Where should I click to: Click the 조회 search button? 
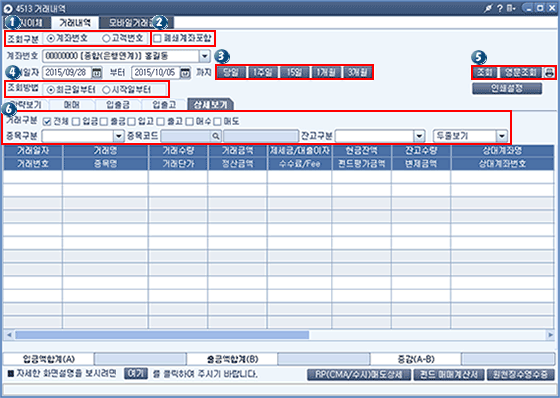point(485,73)
